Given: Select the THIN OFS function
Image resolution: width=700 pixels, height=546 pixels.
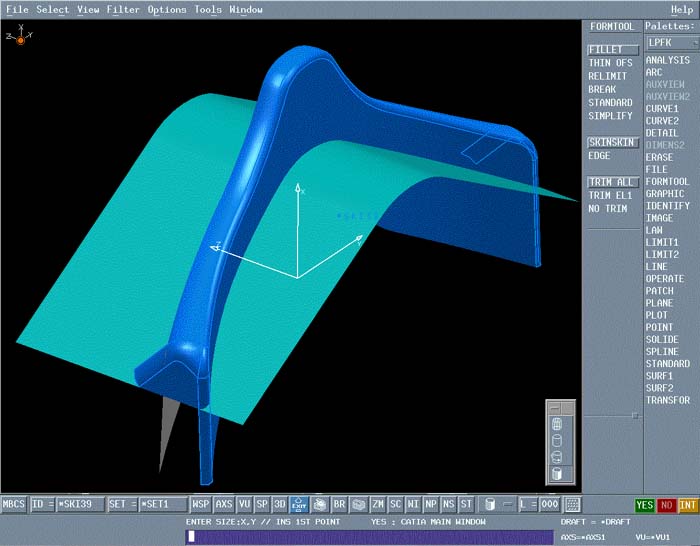Looking at the screenshot, I should click(x=610, y=63).
